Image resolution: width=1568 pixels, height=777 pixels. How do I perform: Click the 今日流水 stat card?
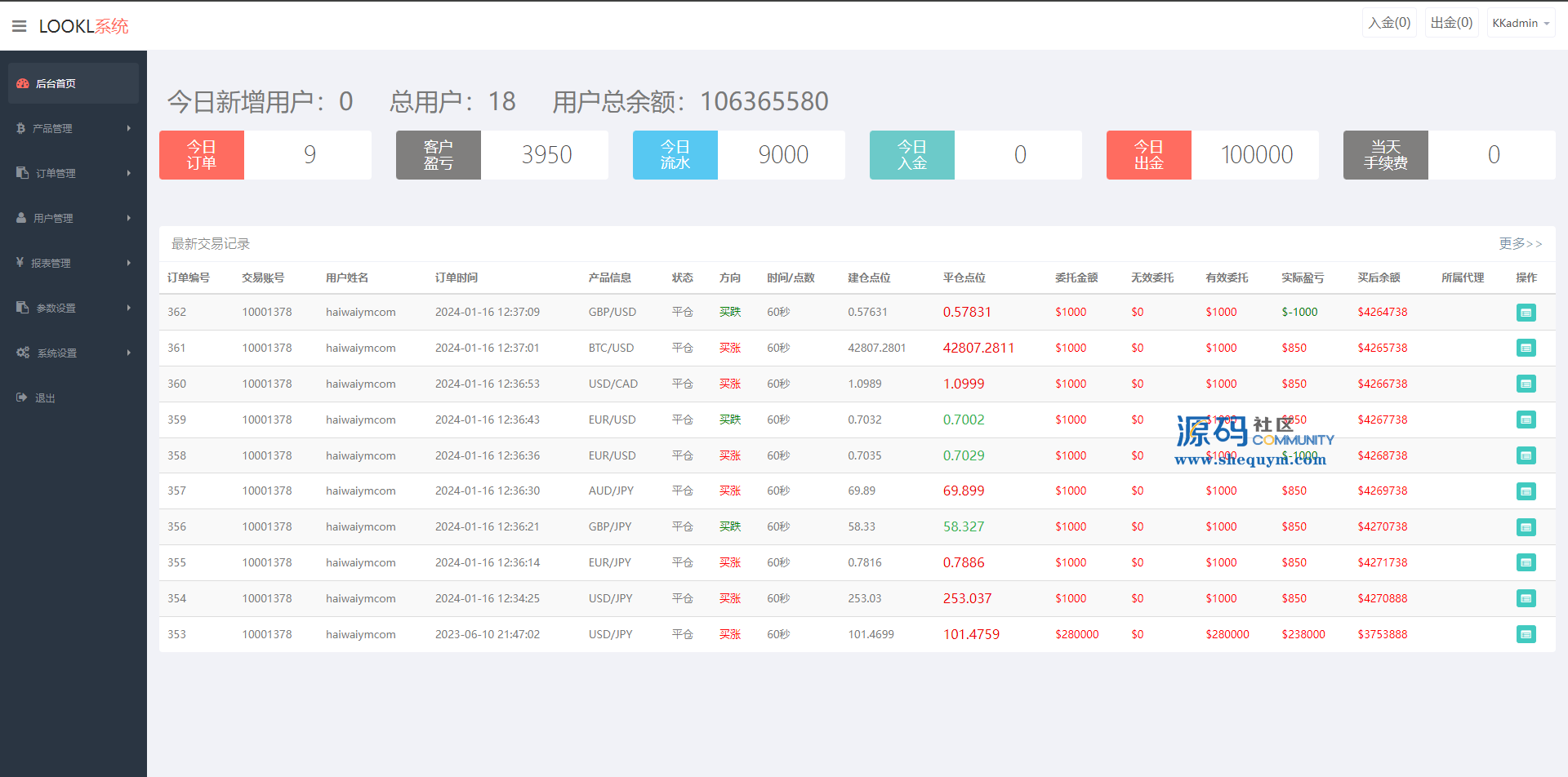[739, 155]
